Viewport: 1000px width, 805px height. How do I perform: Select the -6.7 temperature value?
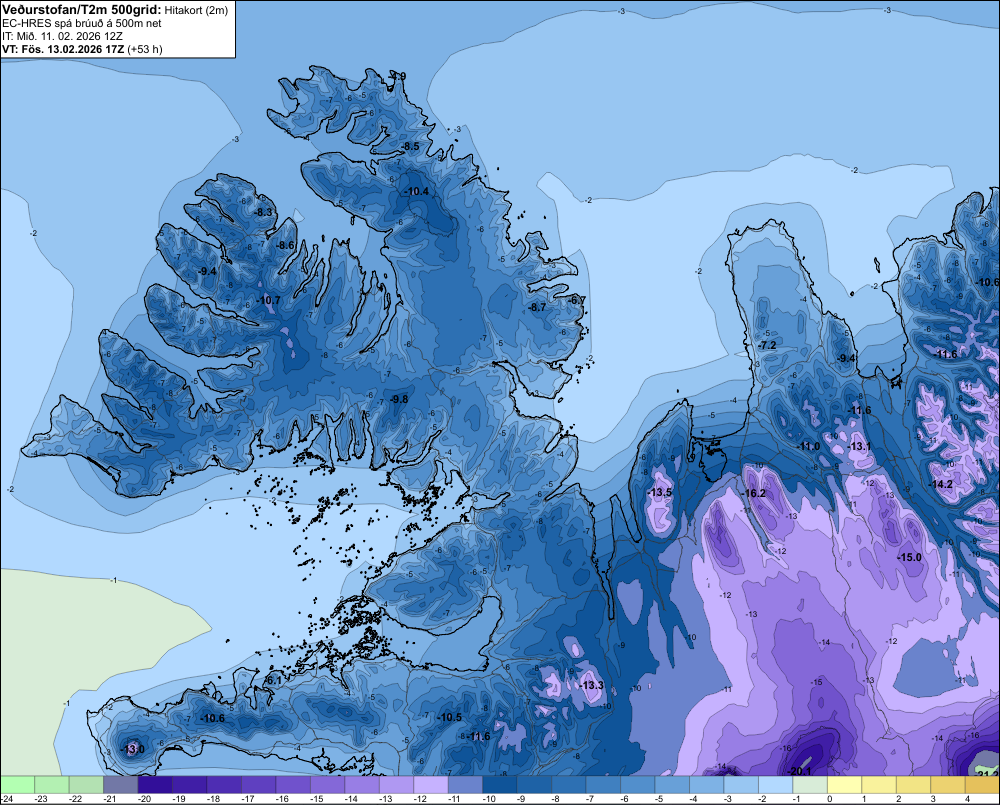577,300
